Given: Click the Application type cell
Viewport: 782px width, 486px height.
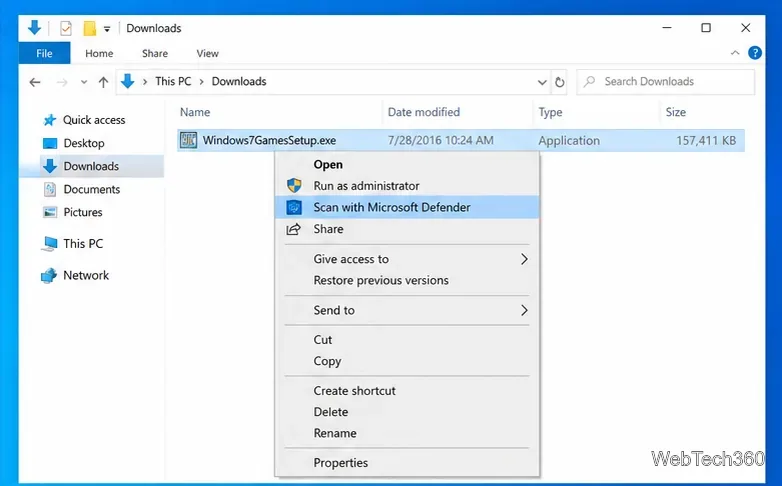Looking at the screenshot, I should coord(569,141).
